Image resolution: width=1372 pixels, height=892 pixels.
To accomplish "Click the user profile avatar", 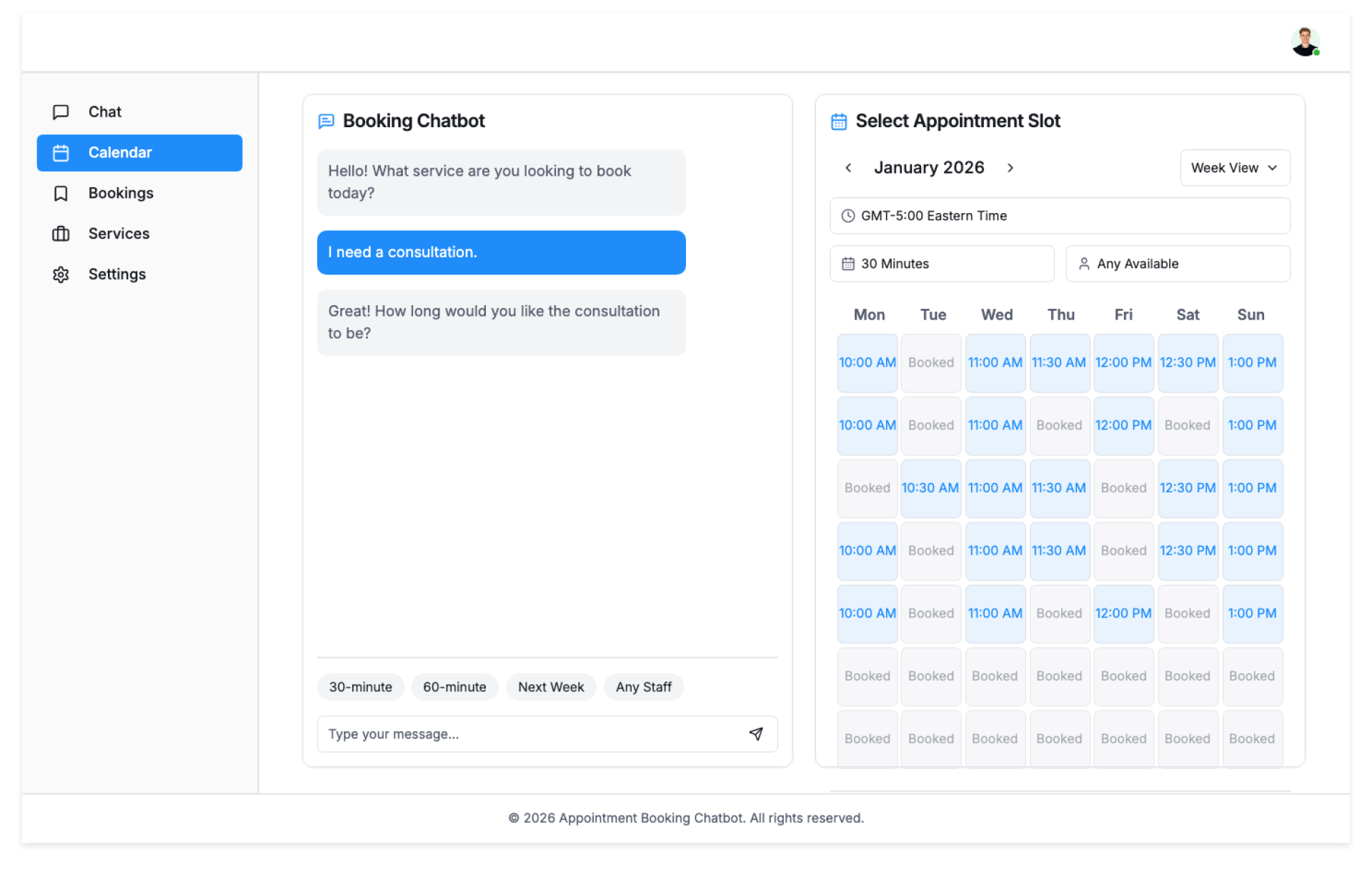I will (x=1304, y=42).
